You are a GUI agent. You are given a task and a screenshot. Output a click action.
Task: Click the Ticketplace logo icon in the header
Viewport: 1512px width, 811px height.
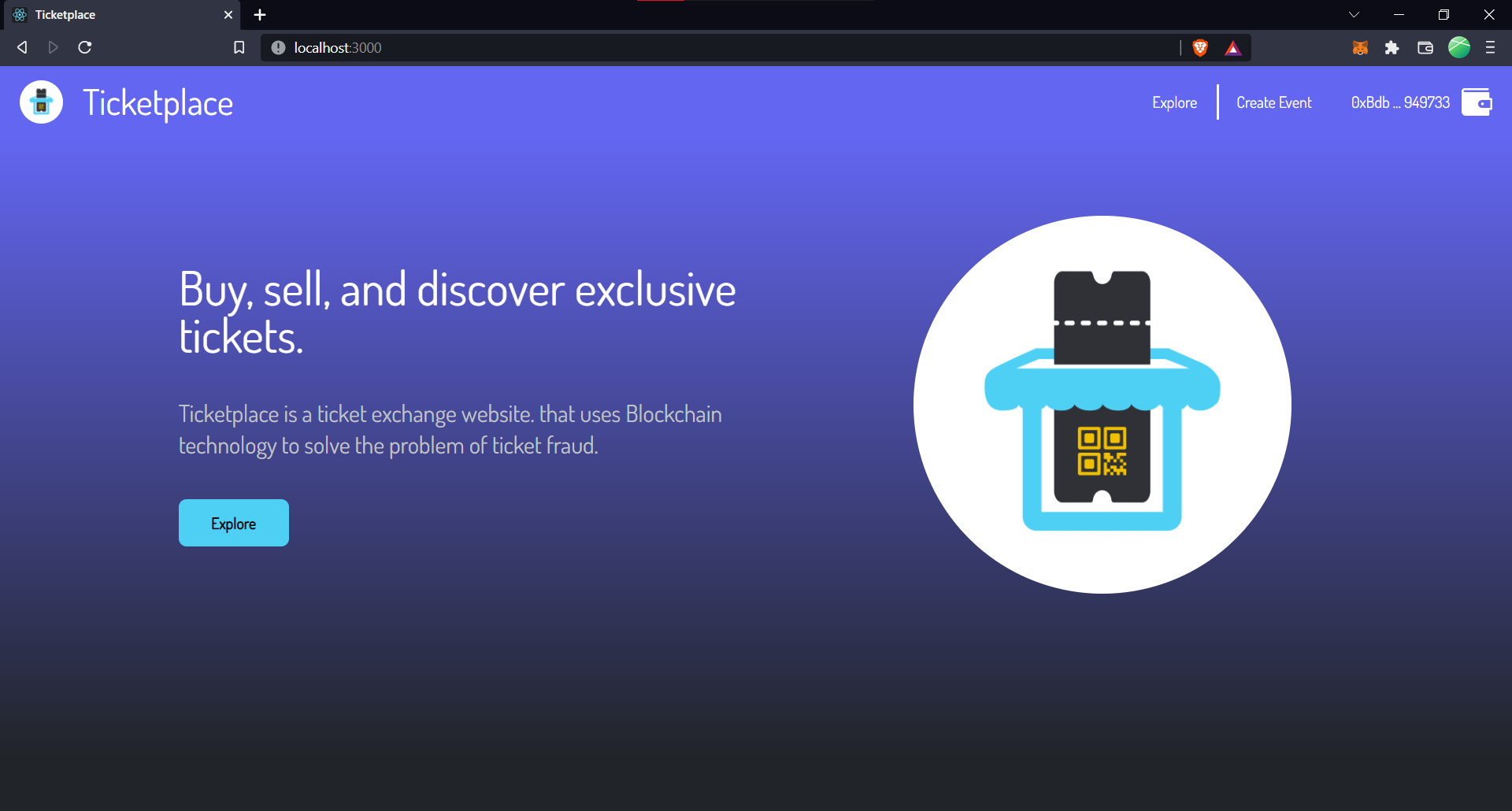coord(41,102)
